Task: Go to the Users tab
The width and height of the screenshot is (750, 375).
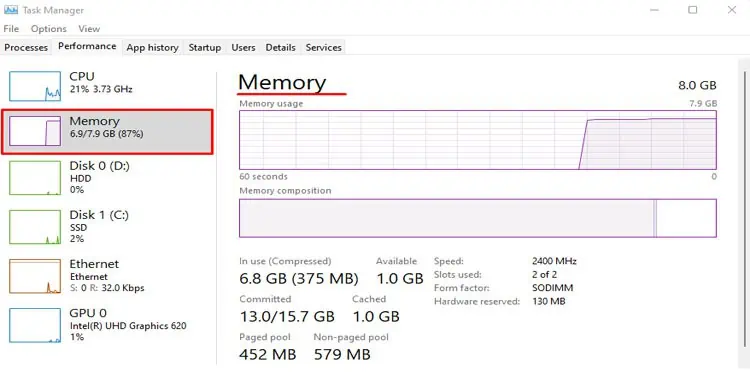Action: pyautogui.click(x=243, y=48)
